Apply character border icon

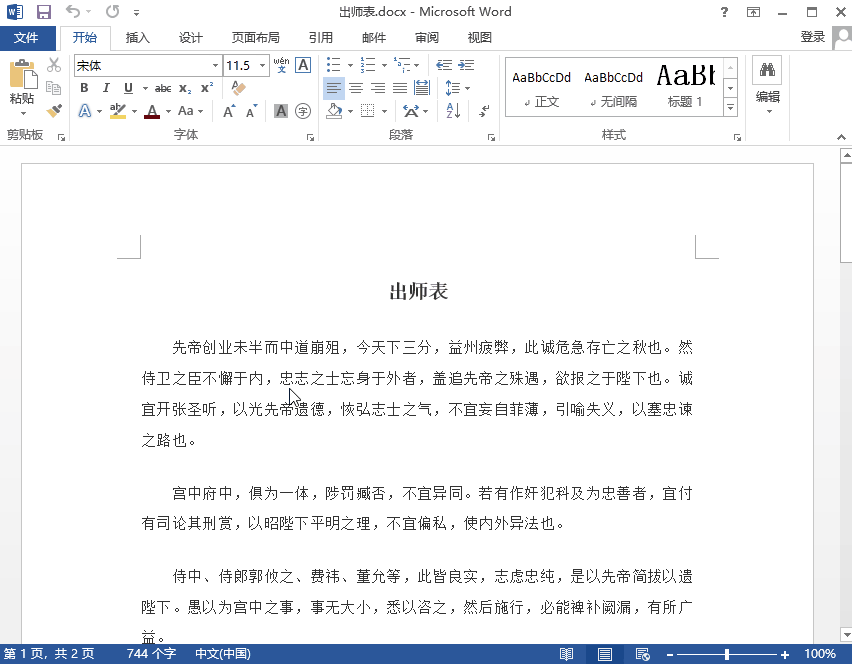[303, 65]
